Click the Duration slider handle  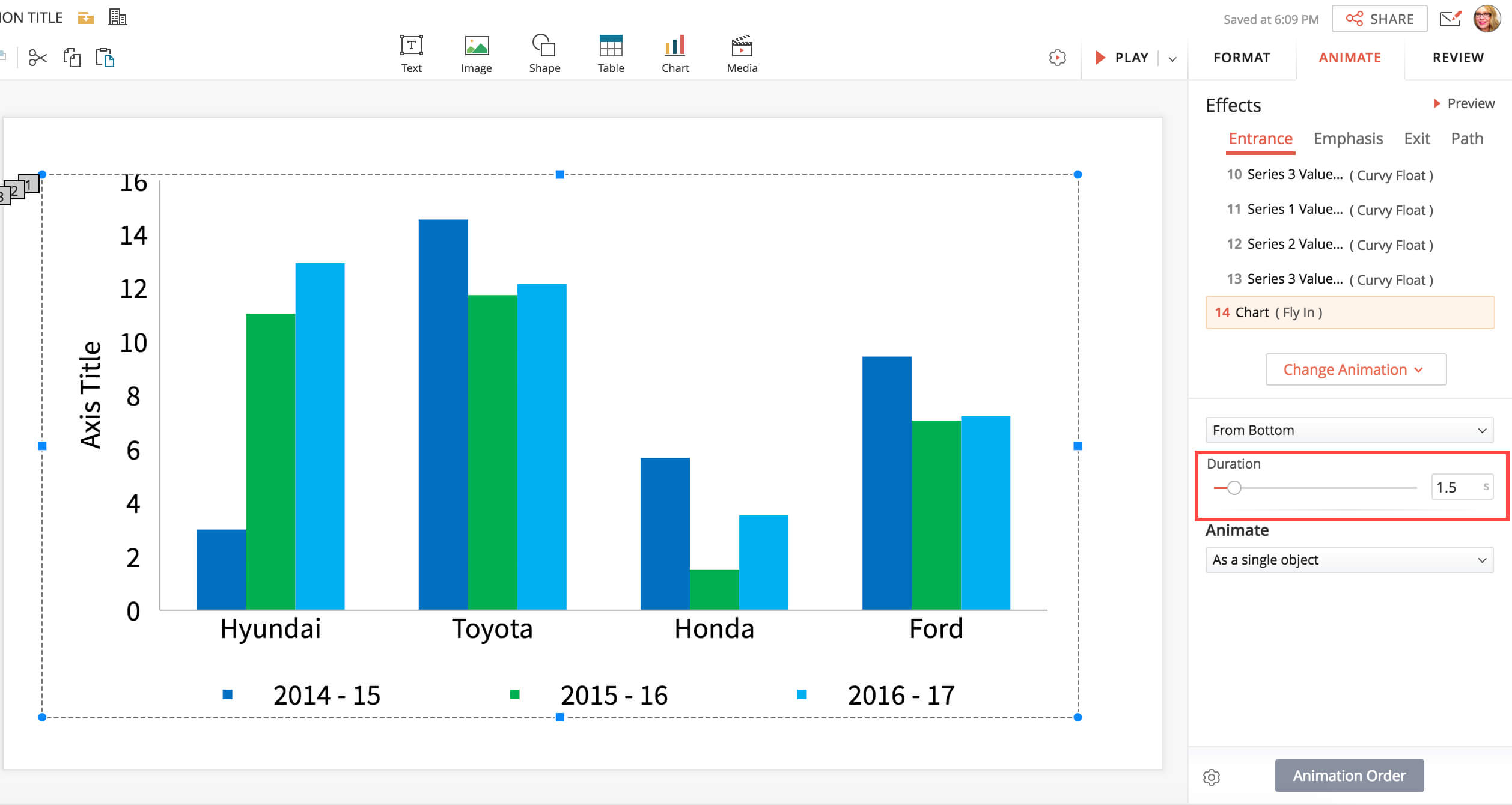(x=1234, y=488)
